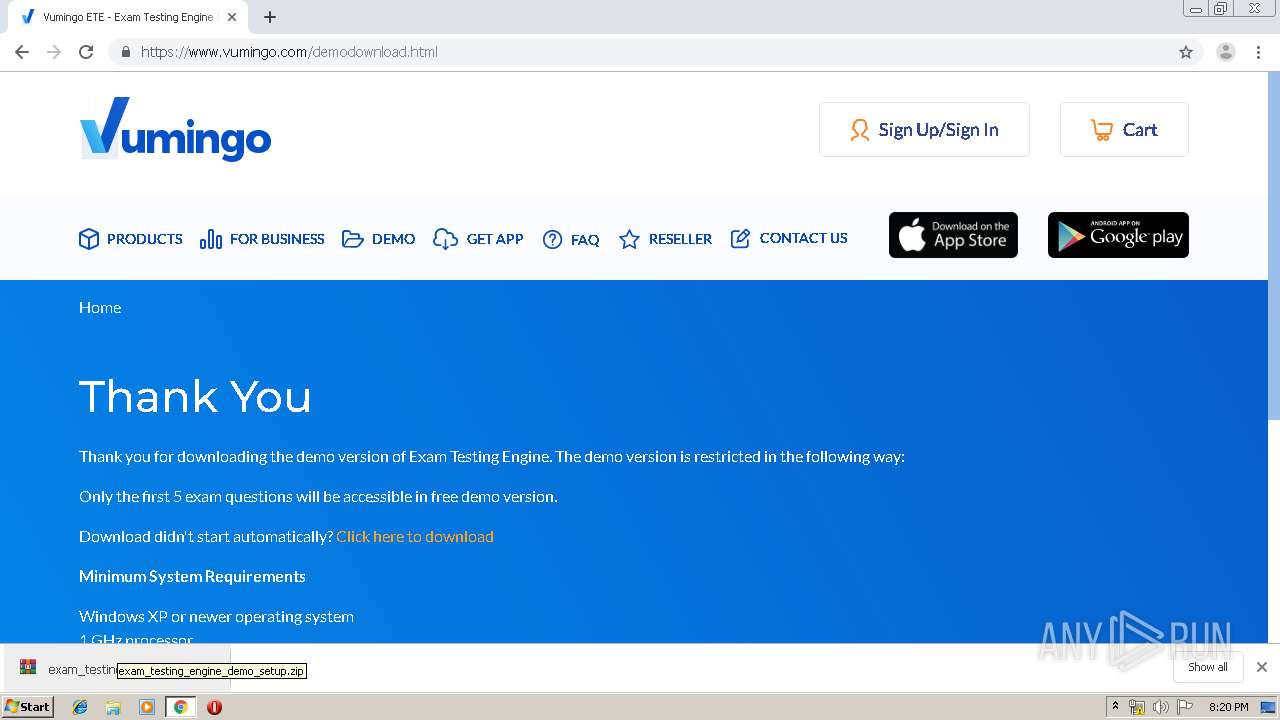The width and height of the screenshot is (1280, 720).
Task: Click the FAQ question mark icon
Action: click(552, 239)
